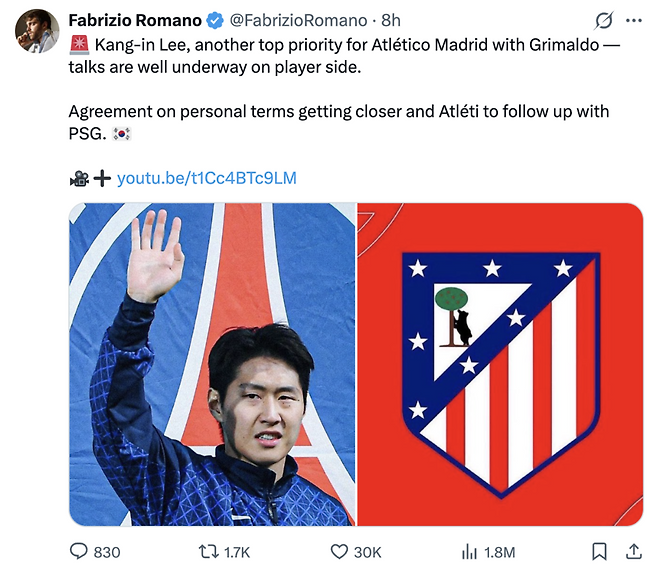
Task: Click the 1.7K reposts count
Action: (237, 552)
